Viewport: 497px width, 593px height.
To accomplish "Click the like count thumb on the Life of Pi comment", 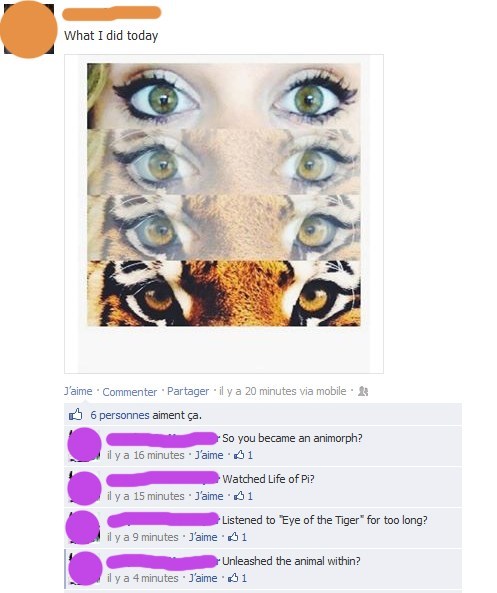I will point(243,496).
